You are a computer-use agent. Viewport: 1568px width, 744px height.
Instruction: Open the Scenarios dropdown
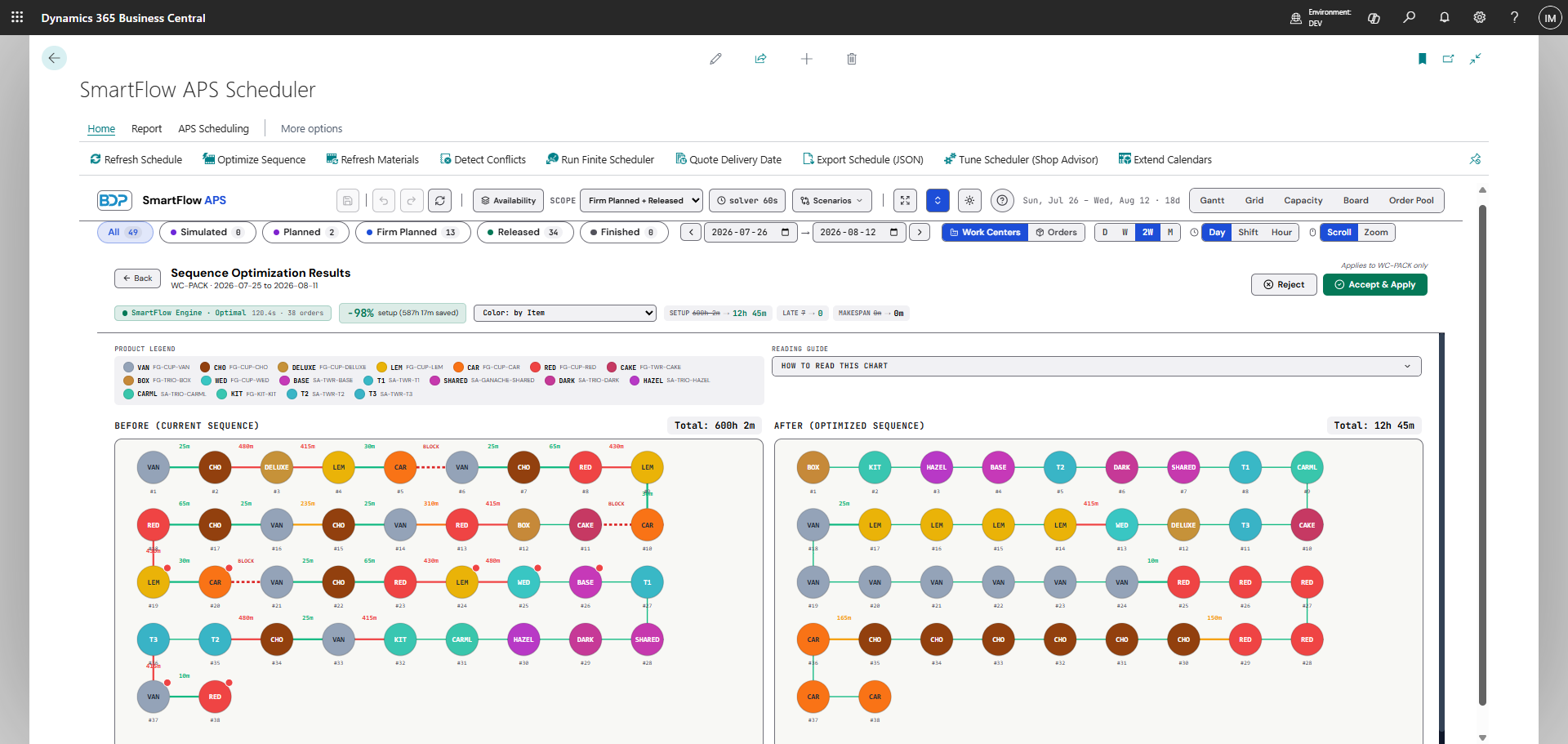point(832,200)
